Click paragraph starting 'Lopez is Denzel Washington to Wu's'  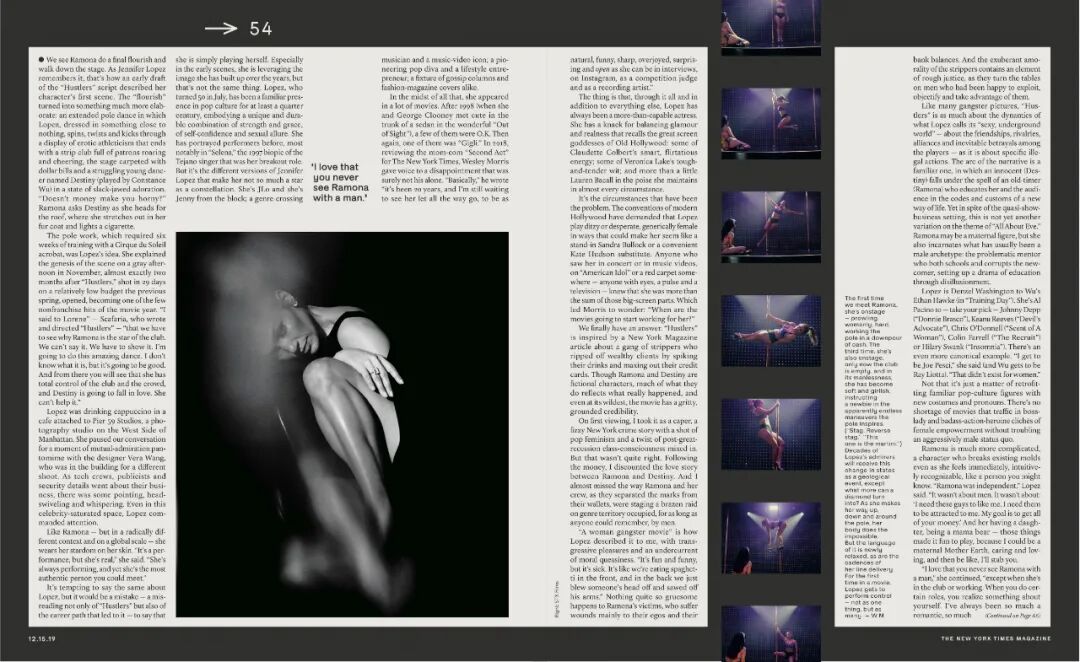(x=977, y=333)
